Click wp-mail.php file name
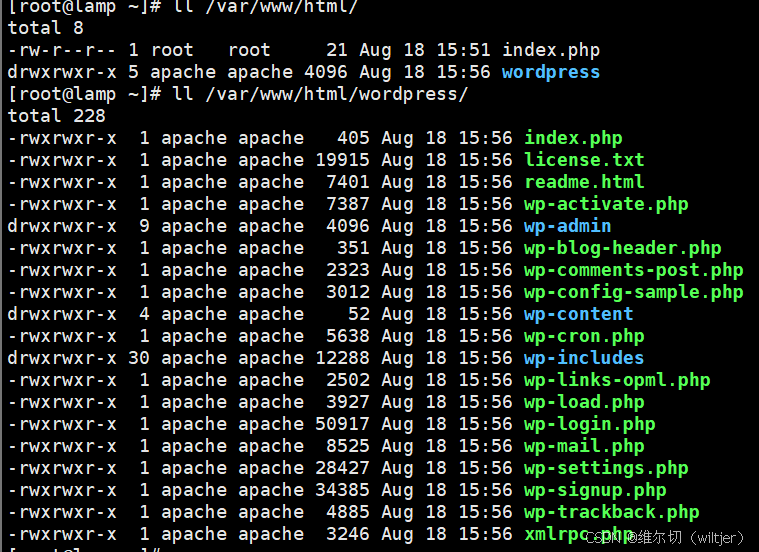 [x=584, y=446]
